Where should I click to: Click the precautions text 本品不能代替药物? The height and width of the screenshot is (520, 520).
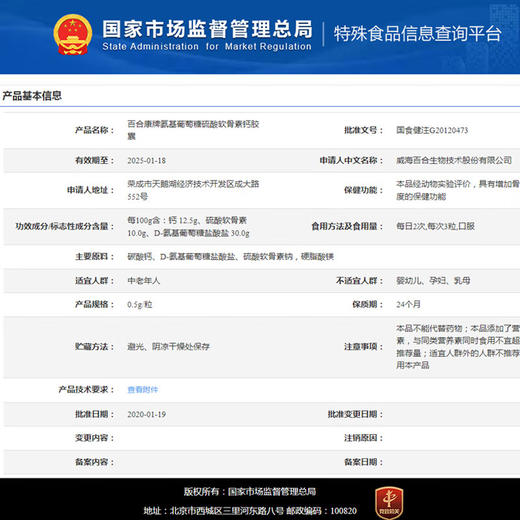458,347
